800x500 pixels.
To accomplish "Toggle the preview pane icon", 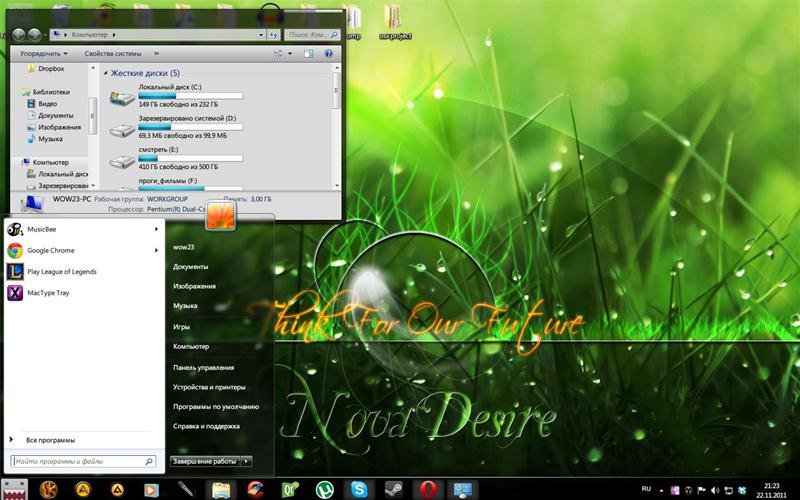I will 308,54.
